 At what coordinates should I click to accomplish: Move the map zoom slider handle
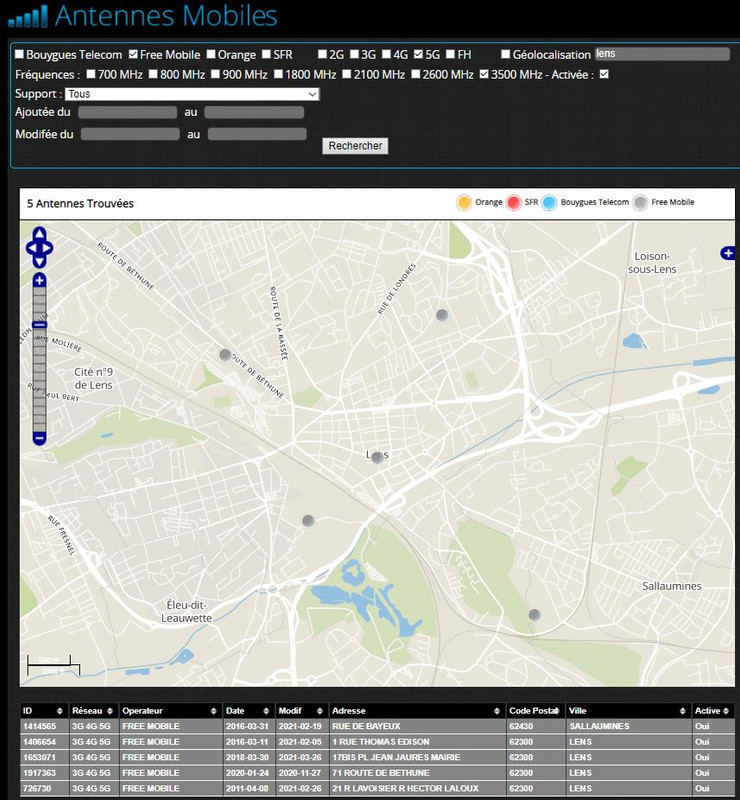coord(39,324)
